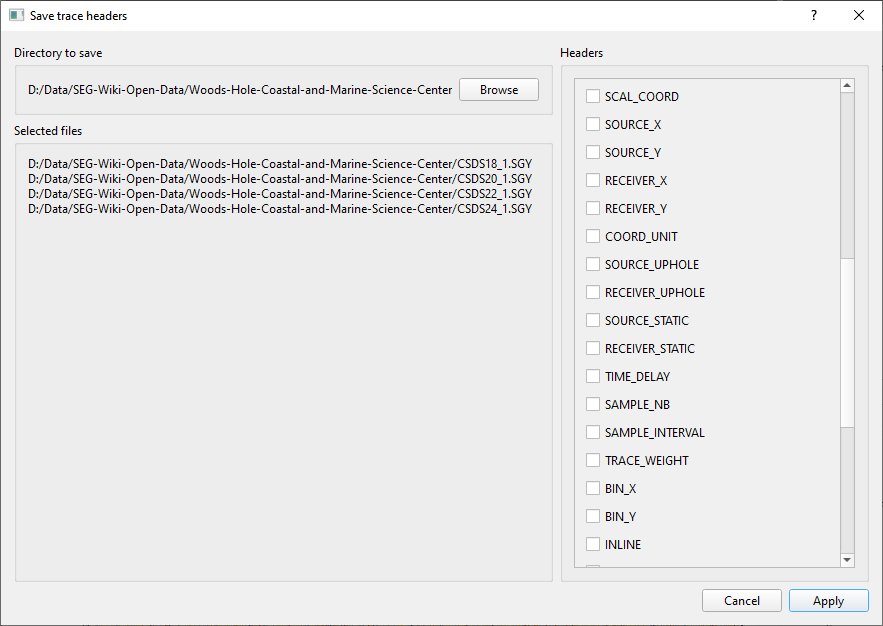The image size is (883, 626).
Task: Tick the SAMPLE_INTERVAL checkbox
Action: click(593, 433)
